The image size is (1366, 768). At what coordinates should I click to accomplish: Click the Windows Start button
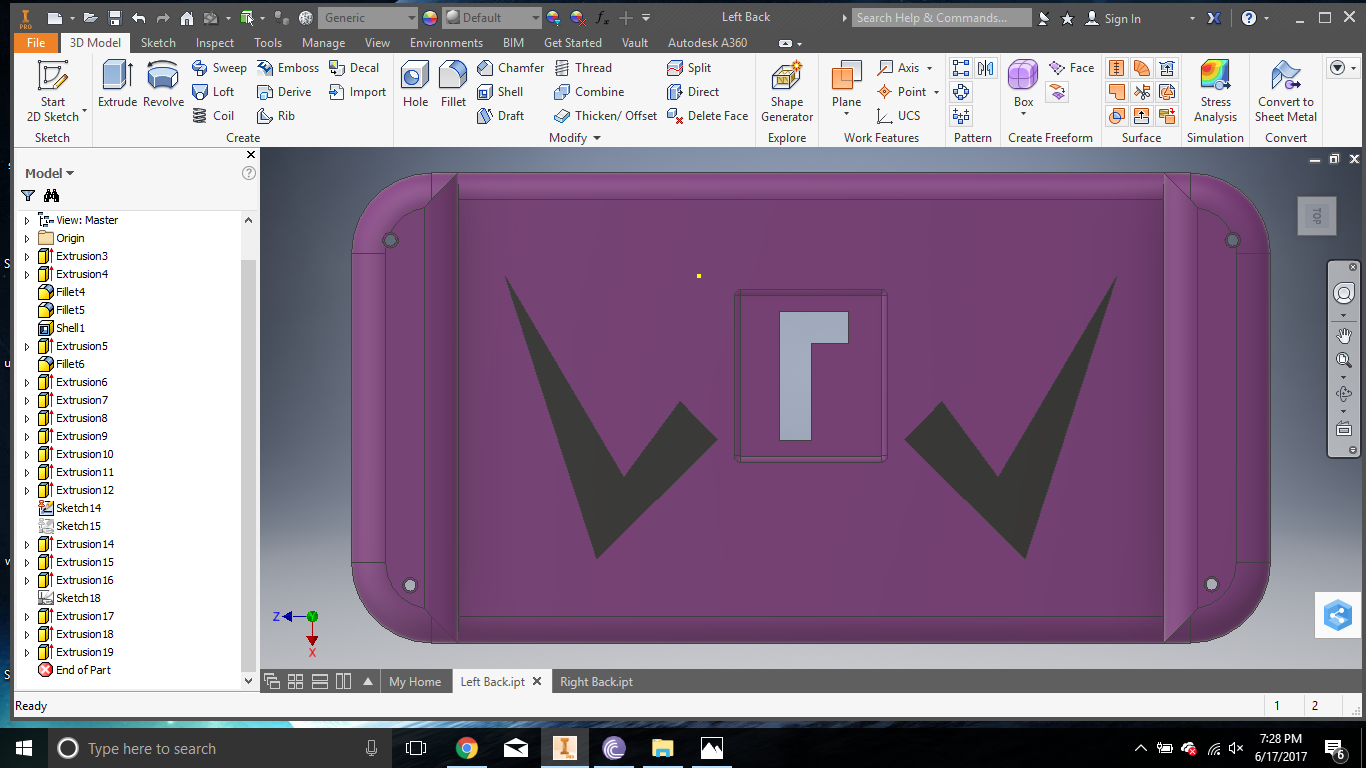coord(23,748)
